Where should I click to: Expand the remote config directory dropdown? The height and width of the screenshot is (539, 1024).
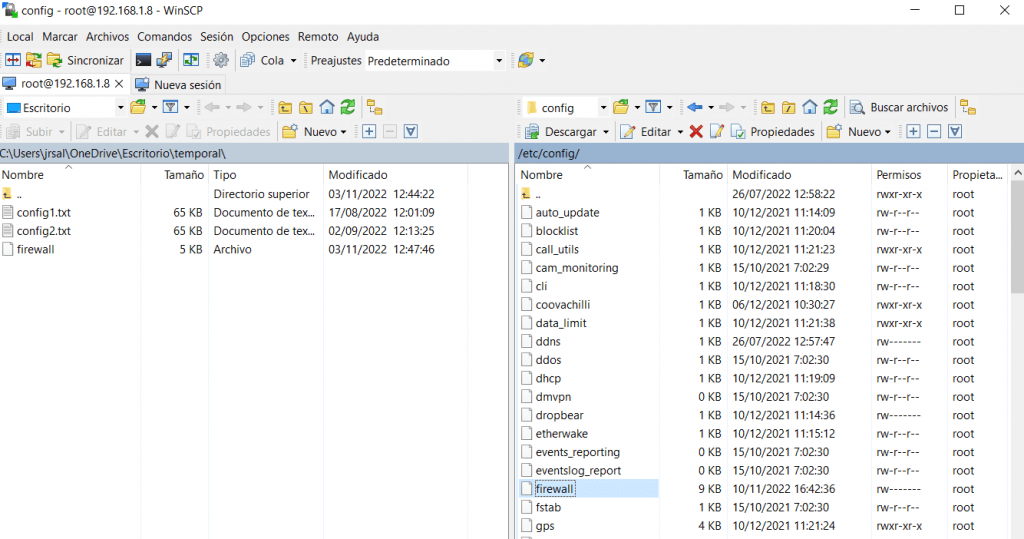(x=603, y=107)
